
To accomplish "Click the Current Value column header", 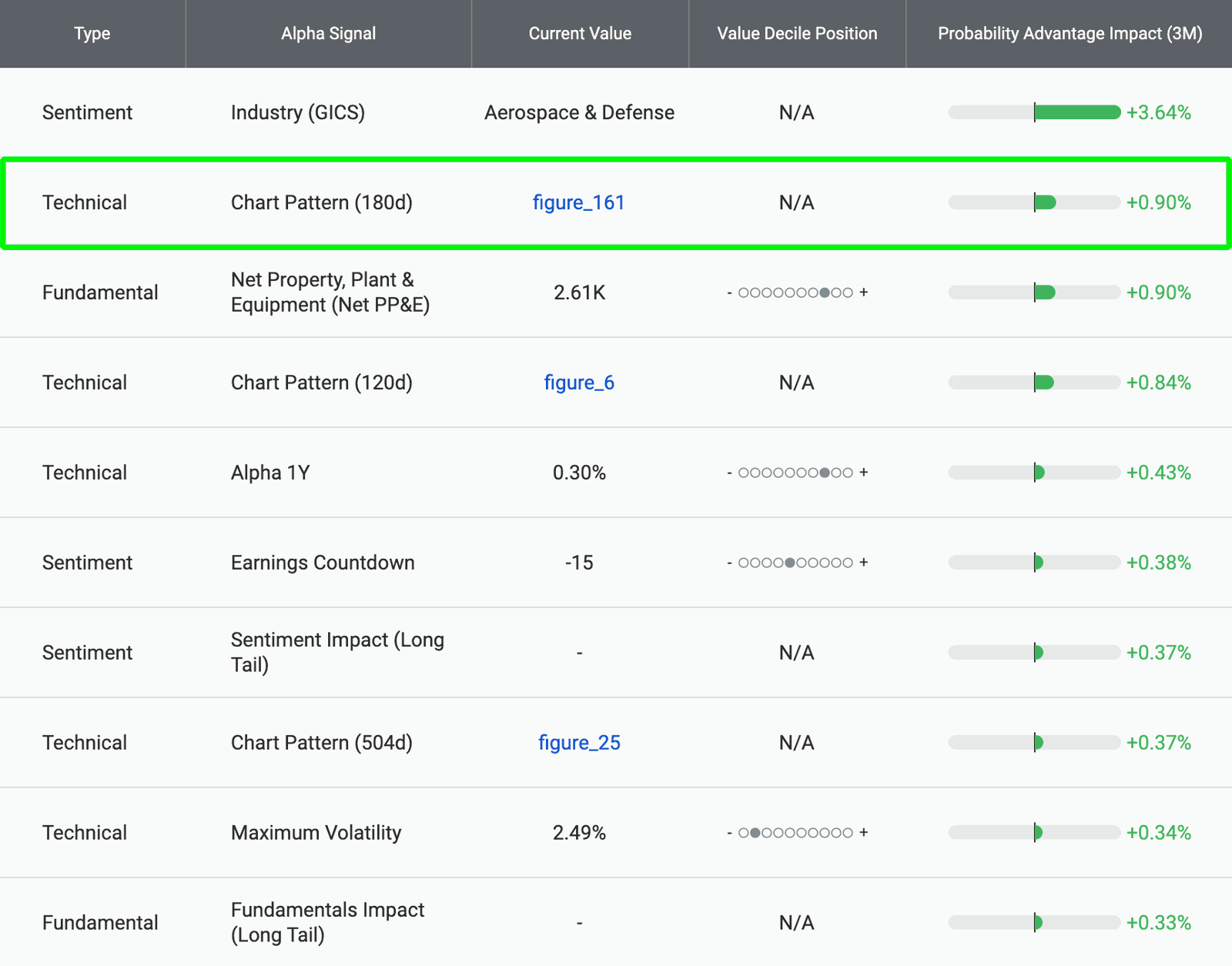I will coord(580,34).
